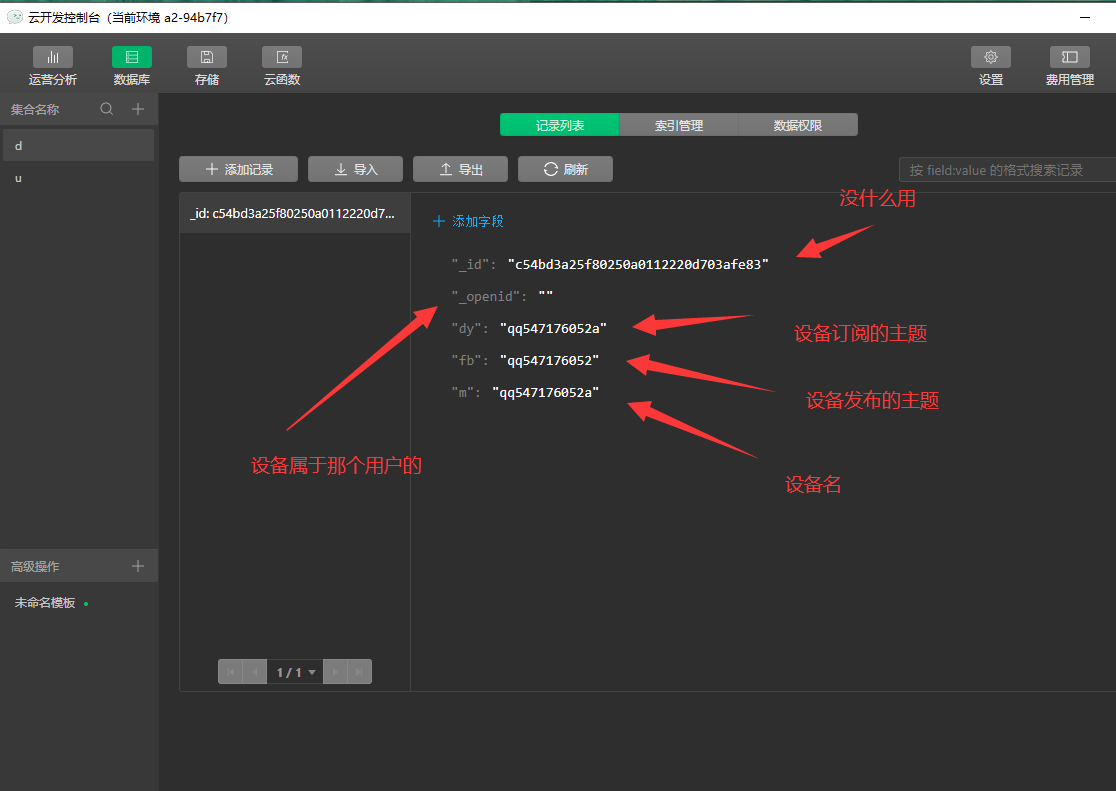Click the empty "_openid" value
The width and height of the screenshot is (1116, 791).
tap(545, 296)
